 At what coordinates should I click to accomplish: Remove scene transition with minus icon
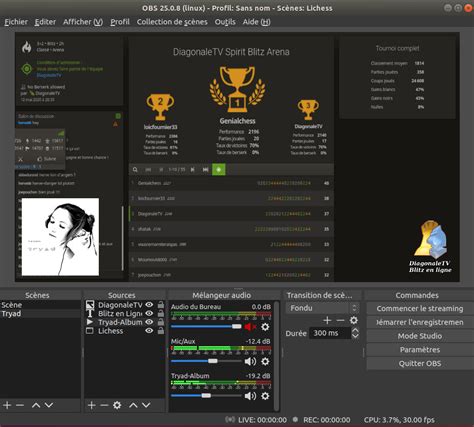tap(340, 320)
